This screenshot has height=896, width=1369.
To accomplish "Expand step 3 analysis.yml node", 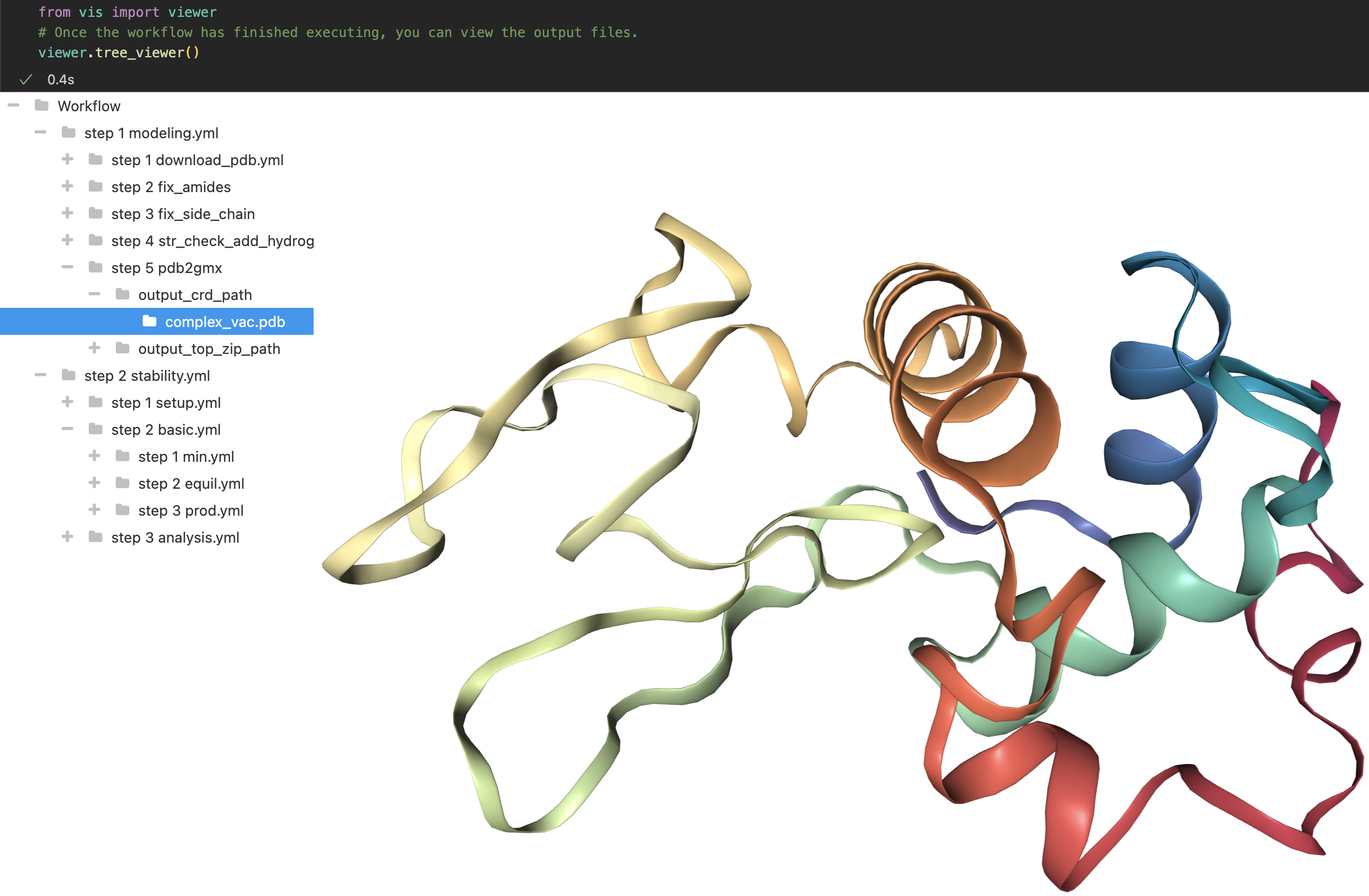I will (x=67, y=536).
